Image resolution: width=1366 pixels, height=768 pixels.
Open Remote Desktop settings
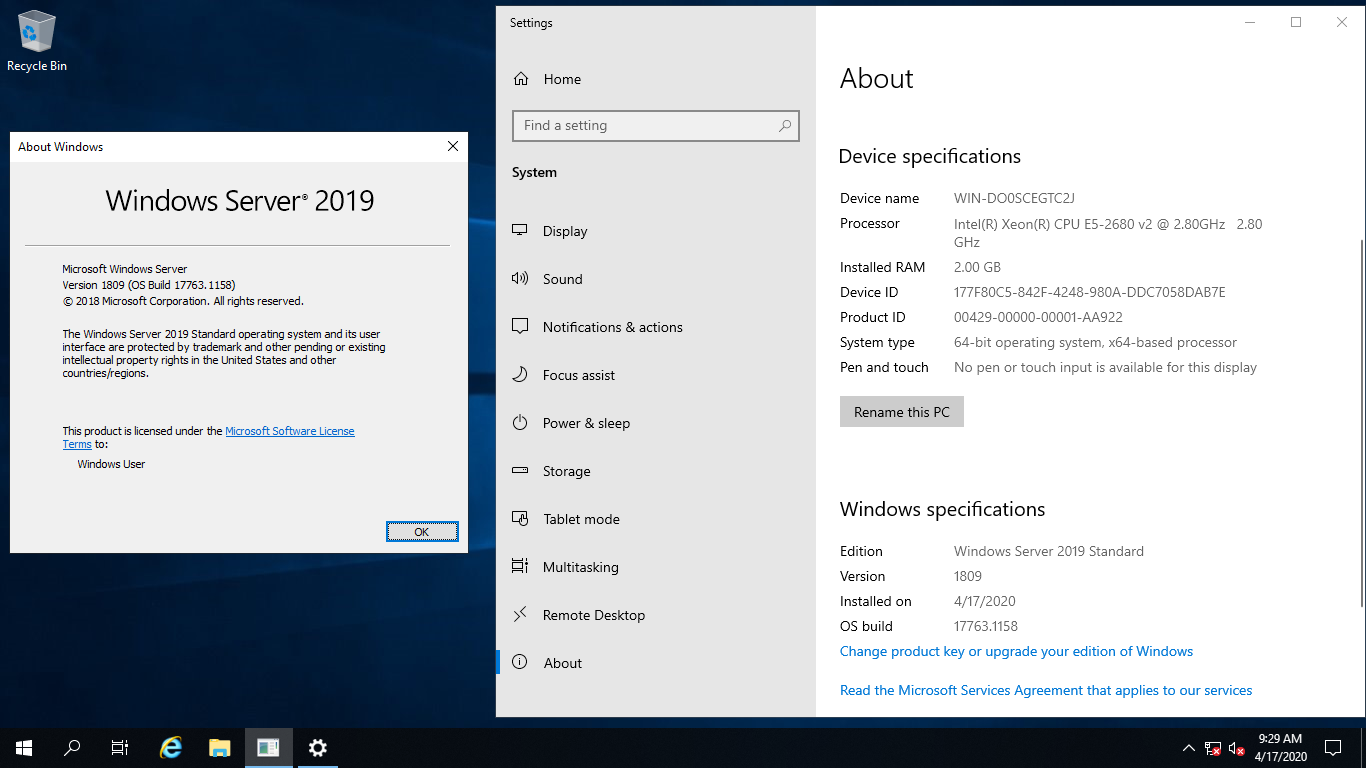pos(656,615)
